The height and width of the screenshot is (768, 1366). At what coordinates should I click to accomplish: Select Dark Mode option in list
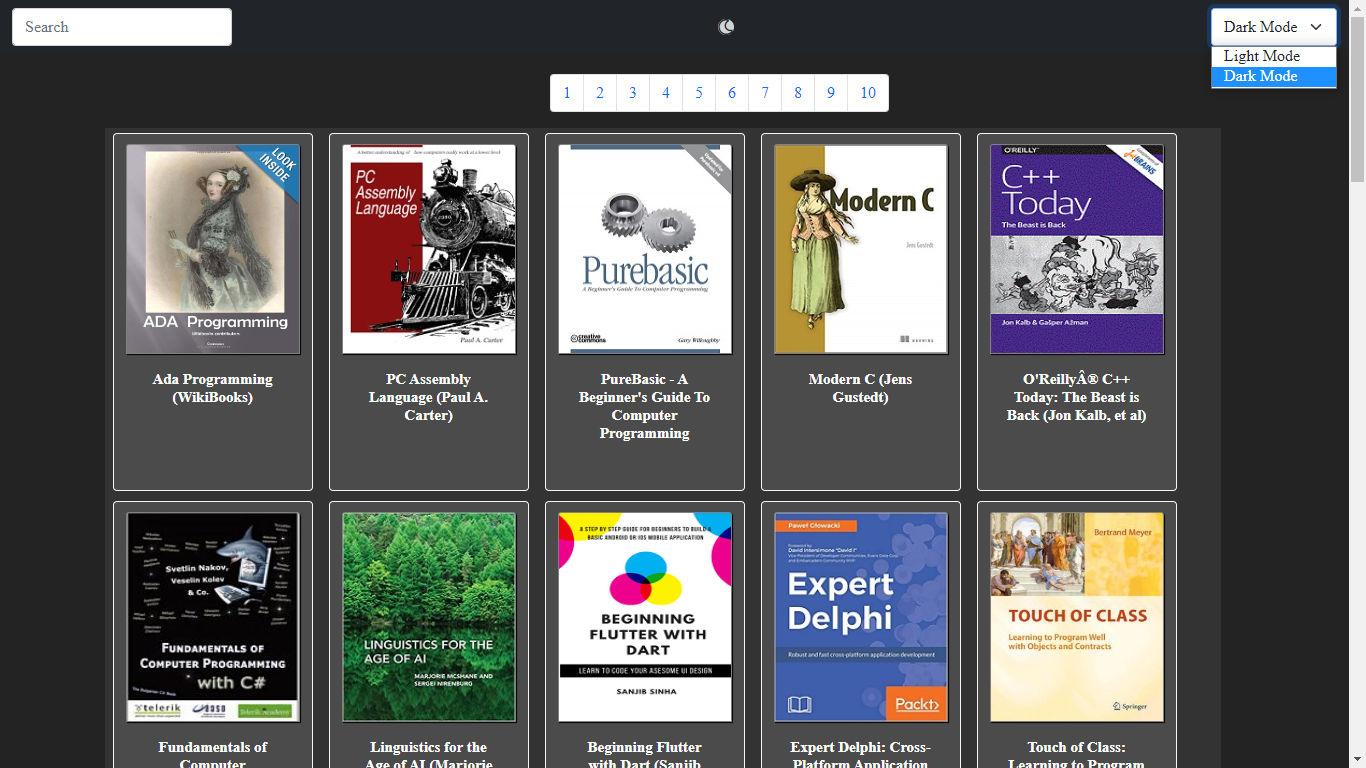[1273, 77]
